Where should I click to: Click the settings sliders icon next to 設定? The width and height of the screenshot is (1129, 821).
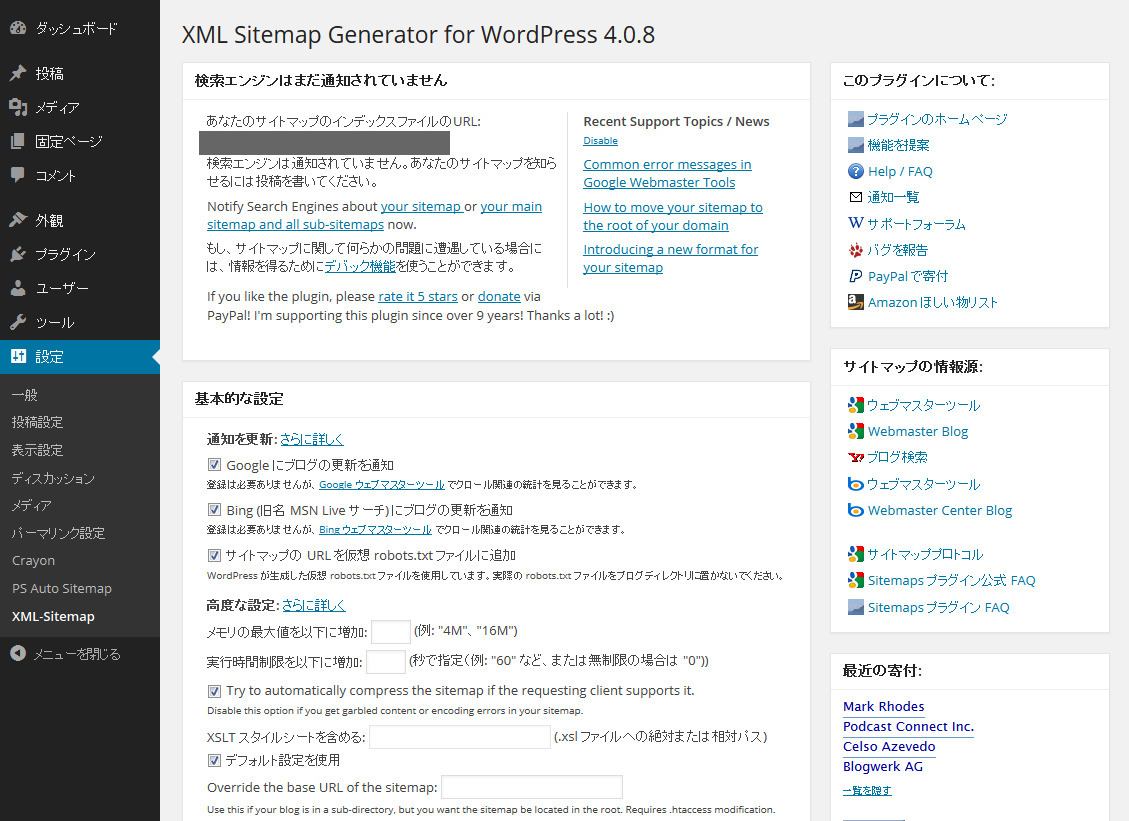point(18,356)
